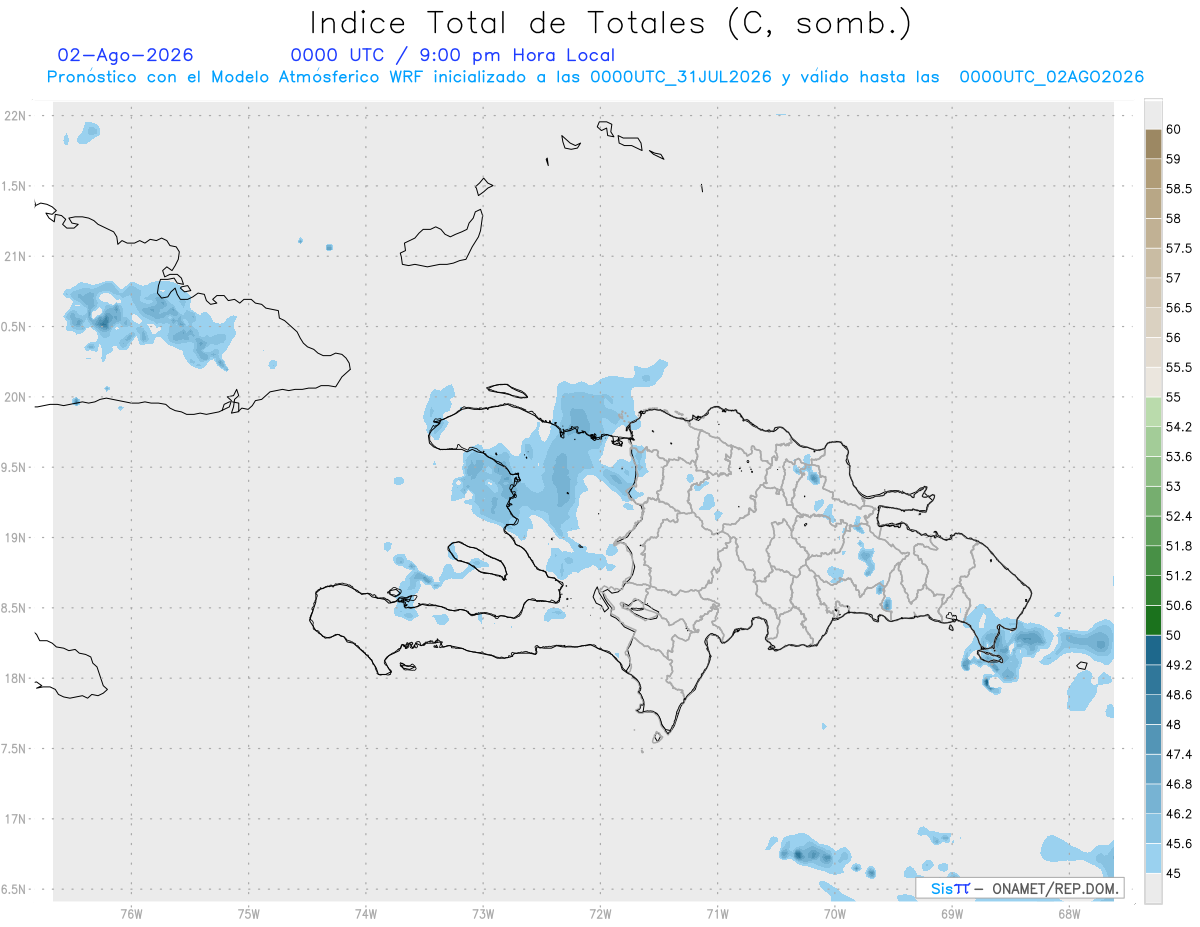Click the "1.5N" latitude label

[x=14, y=186]
